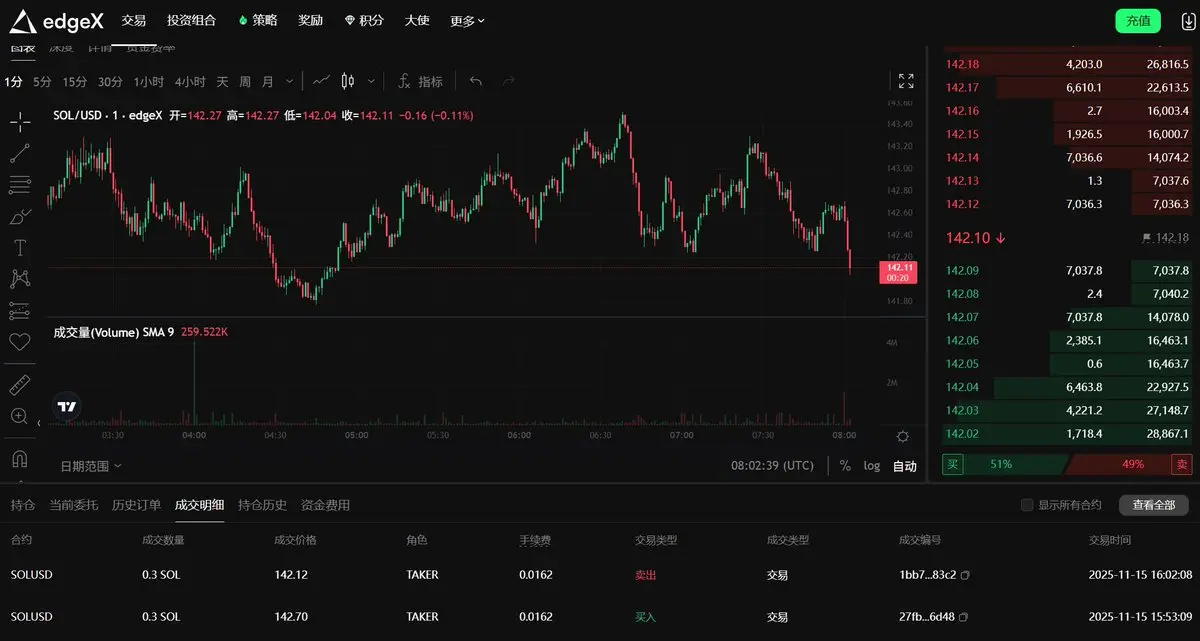Viewport: 1200px width, 641px height.
Task: Collapse the drawing toolbar arrow
Action: point(40,424)
